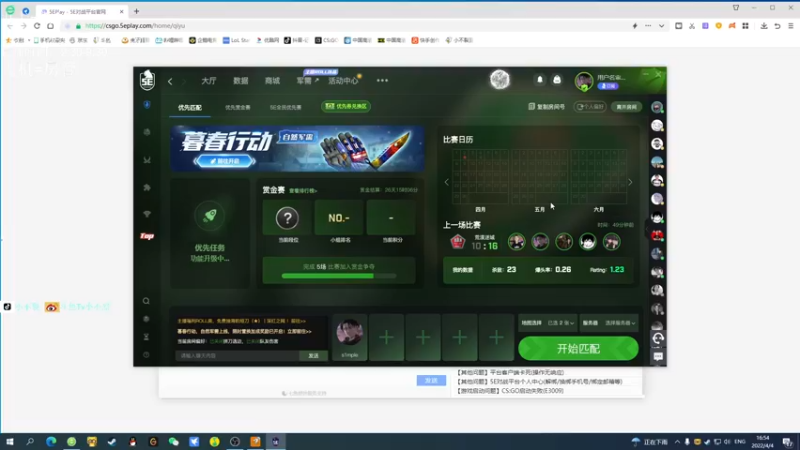Click the s1mple player slot
The width and height of the screenshot is (800, 450).
(x=349, y=337)
